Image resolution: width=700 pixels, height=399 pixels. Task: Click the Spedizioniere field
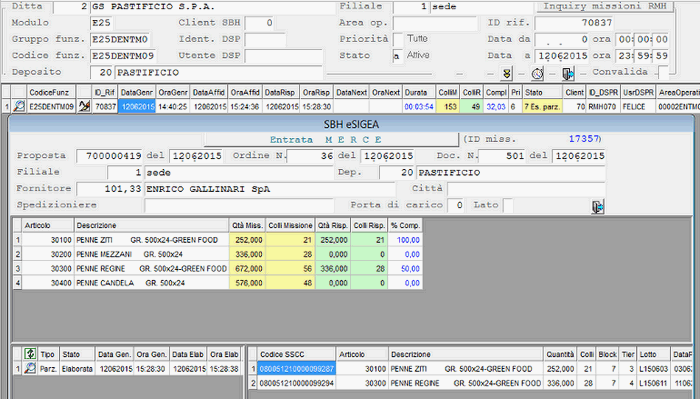point(239,206)
